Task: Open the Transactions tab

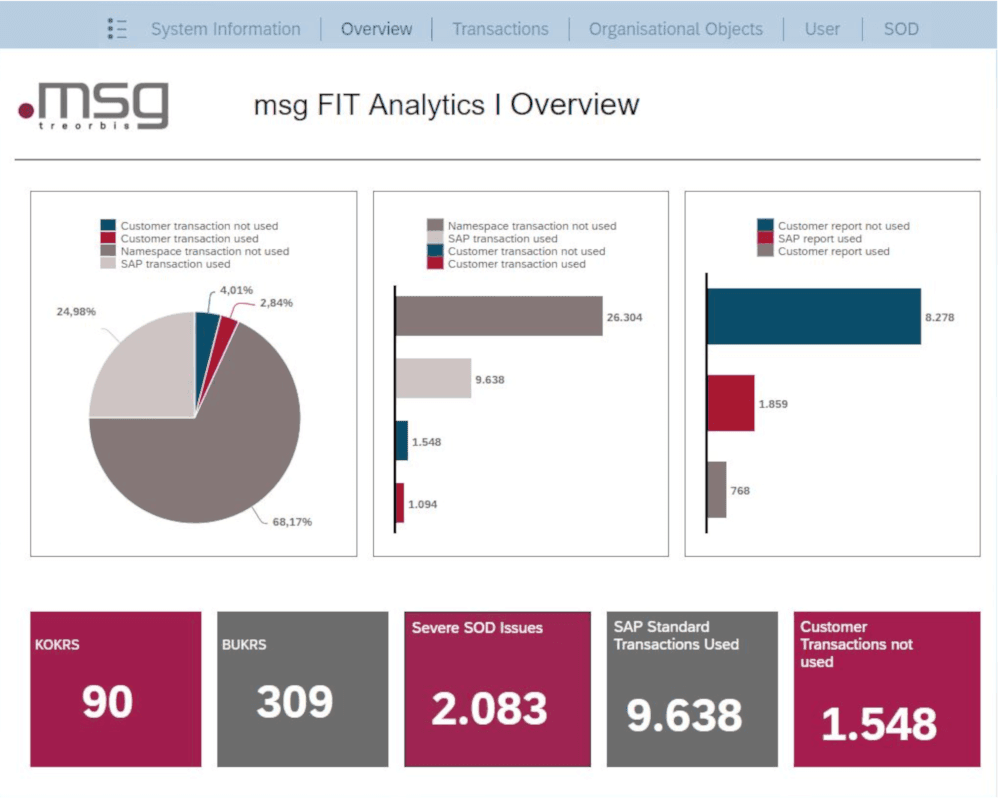Action: (x=500, y=29)
